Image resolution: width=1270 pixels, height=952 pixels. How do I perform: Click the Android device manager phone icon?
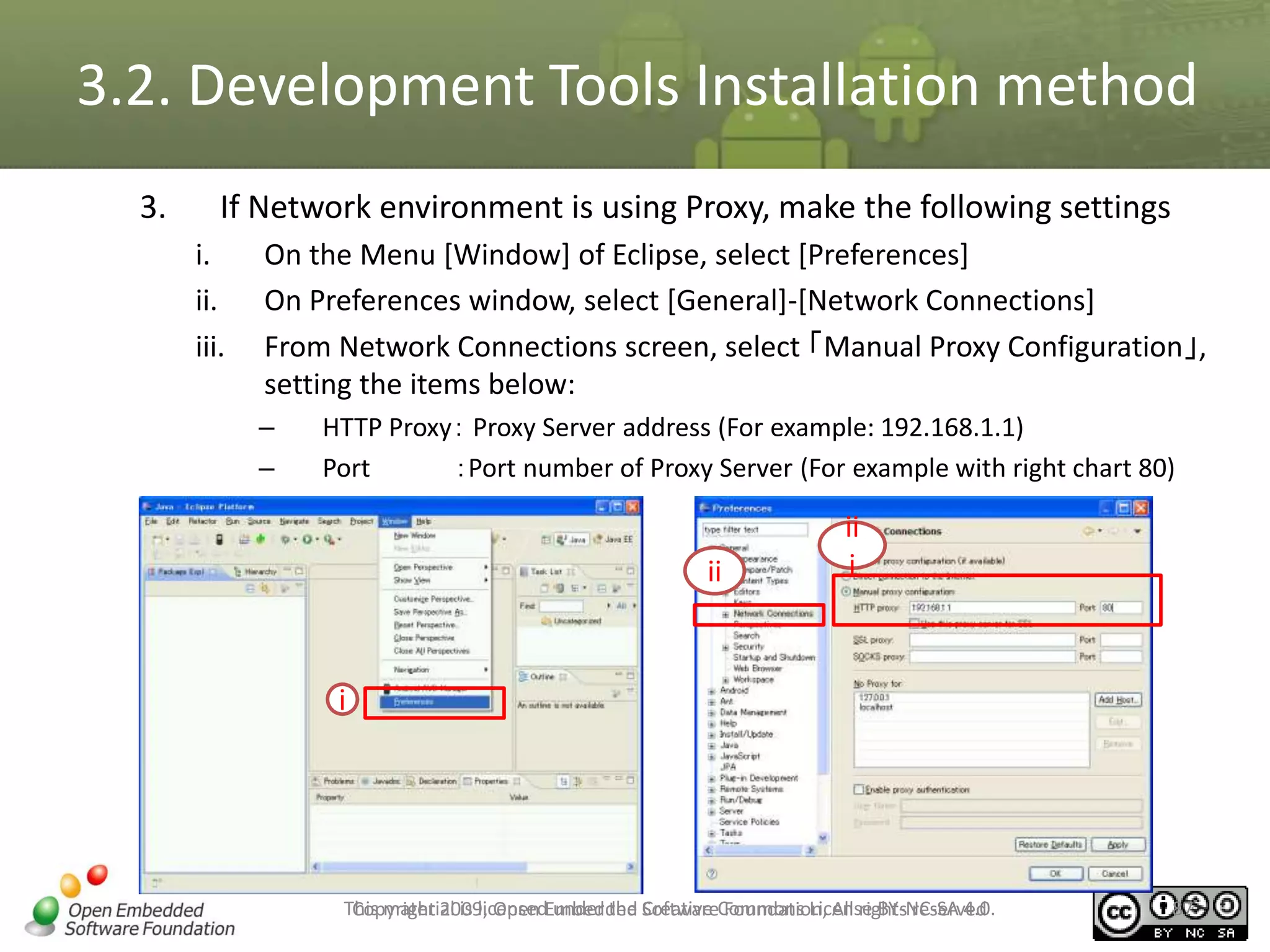click(x=219, y=539)
